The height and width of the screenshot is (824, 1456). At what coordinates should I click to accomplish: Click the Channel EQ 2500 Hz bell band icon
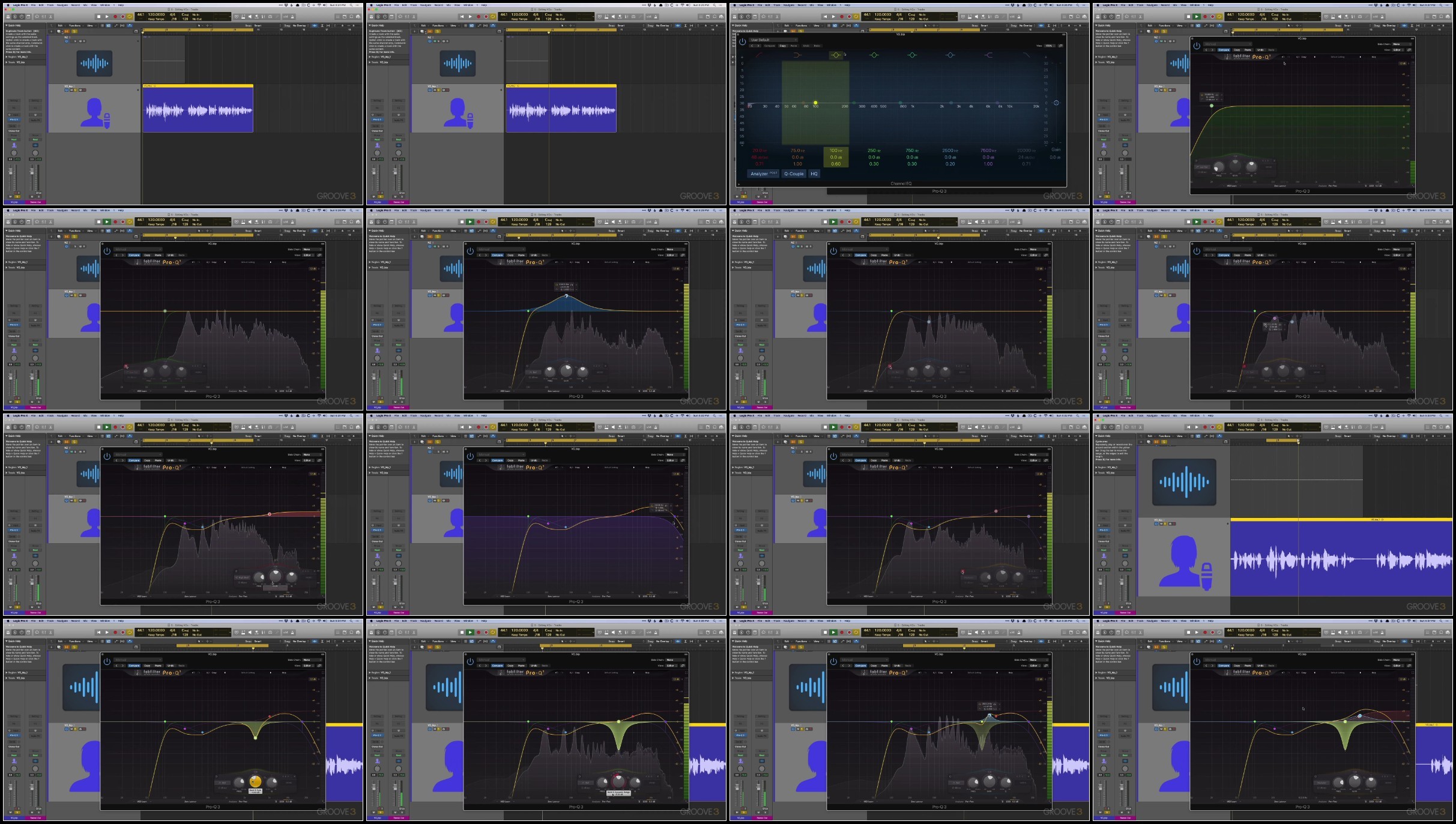coord(950,55)
